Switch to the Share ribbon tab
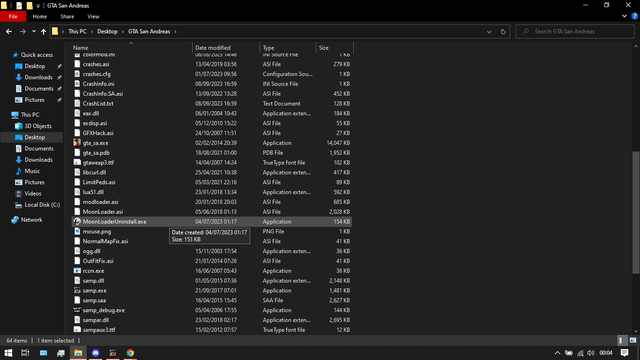 pos(67,16)
